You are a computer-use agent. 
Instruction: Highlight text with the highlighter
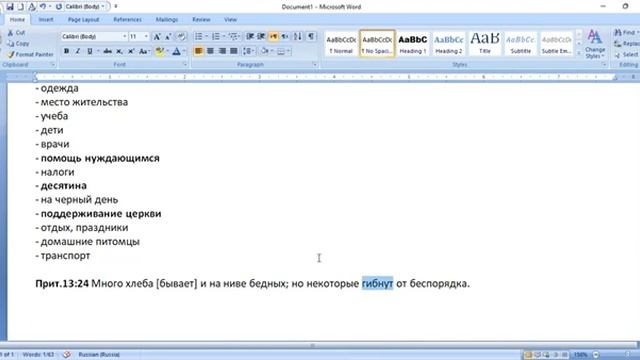[159, 51]
